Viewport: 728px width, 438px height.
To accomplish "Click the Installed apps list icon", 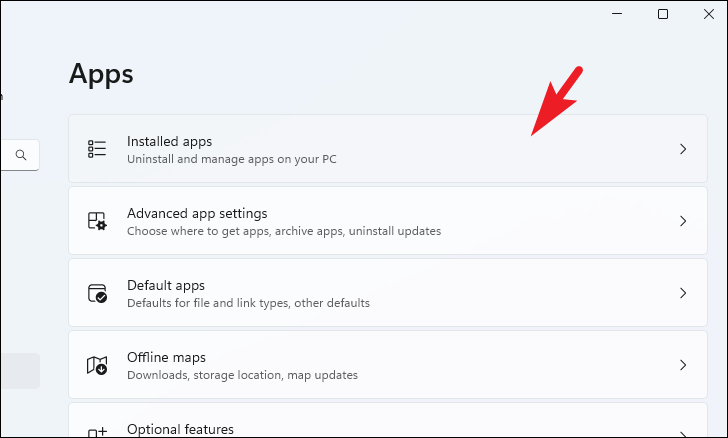I will [97, 149].
